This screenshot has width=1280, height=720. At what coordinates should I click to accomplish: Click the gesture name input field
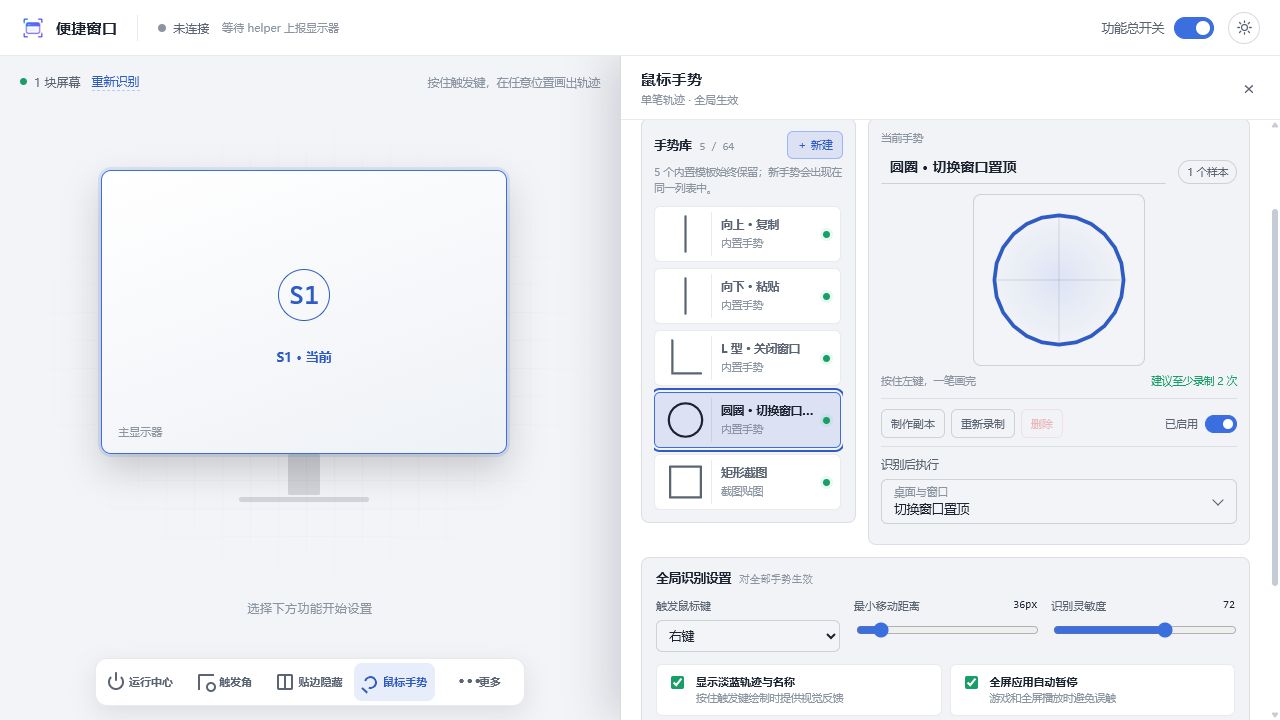coord(1023,168)
